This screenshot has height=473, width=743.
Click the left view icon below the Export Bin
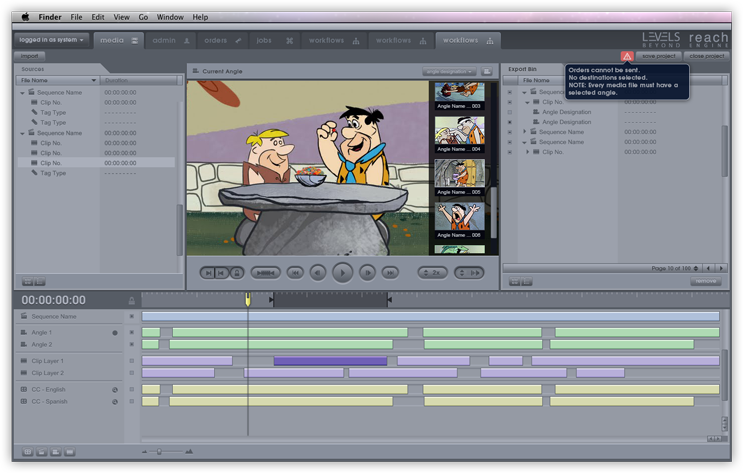click(515, 282)
